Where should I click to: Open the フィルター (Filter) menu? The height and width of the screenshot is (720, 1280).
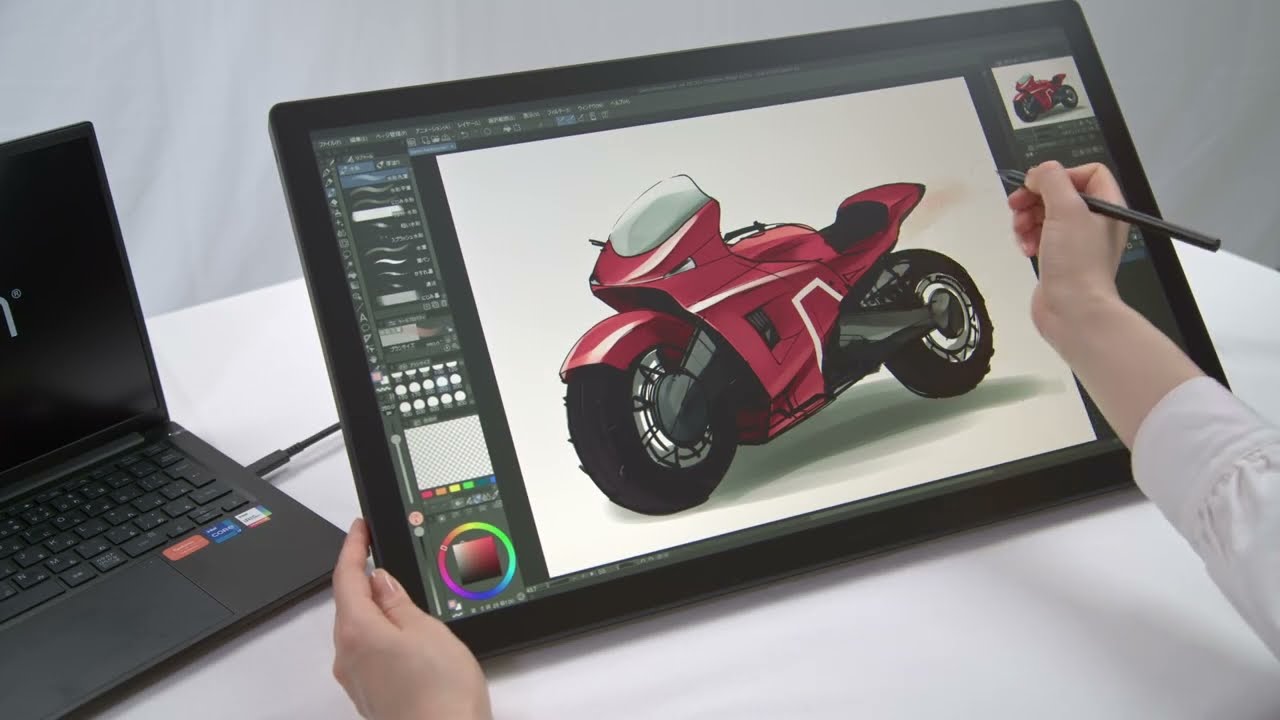pyautogui.click(x=558, y=111)
